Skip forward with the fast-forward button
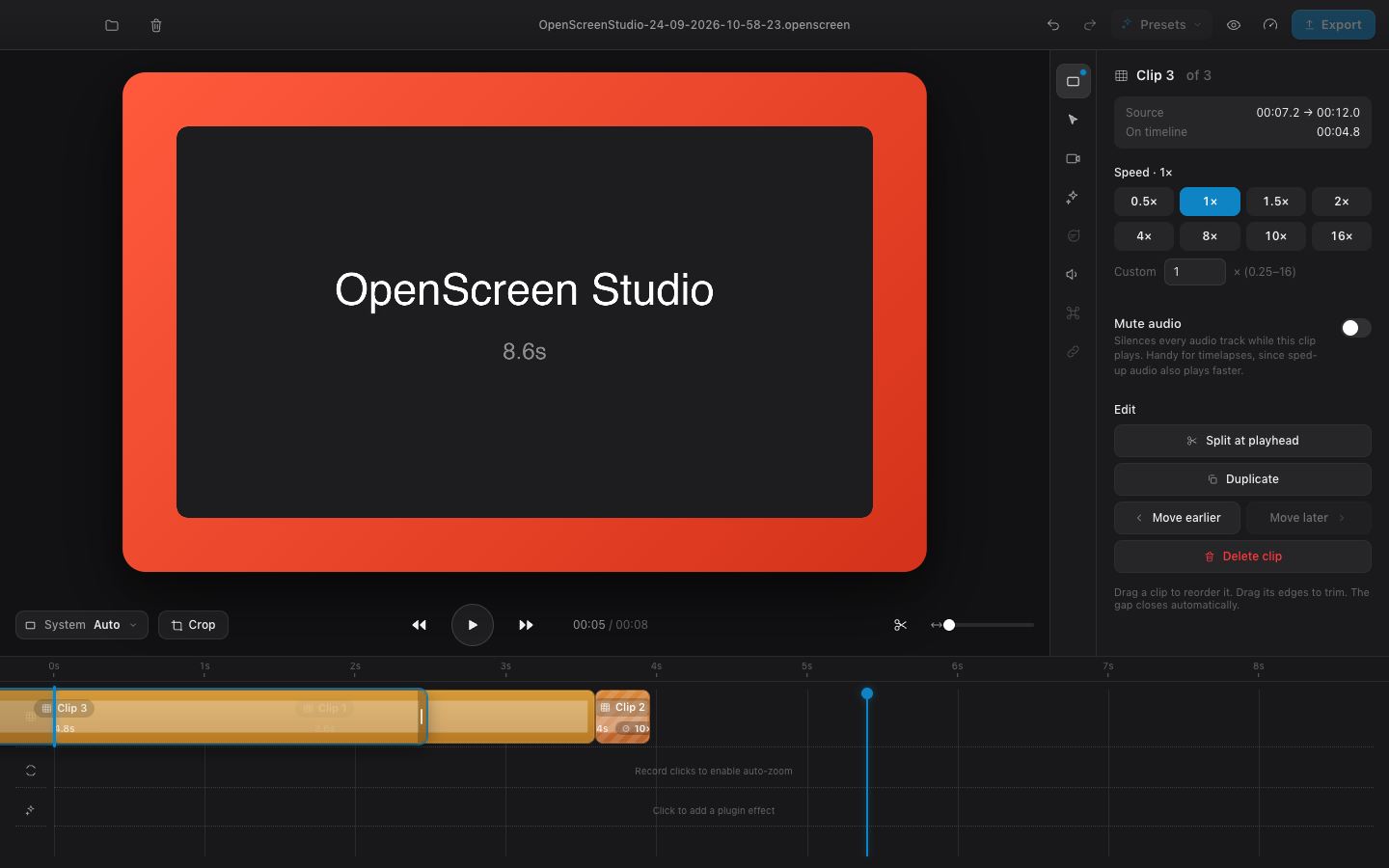This screenshot has height=868, width=1389. pos(526,625)
